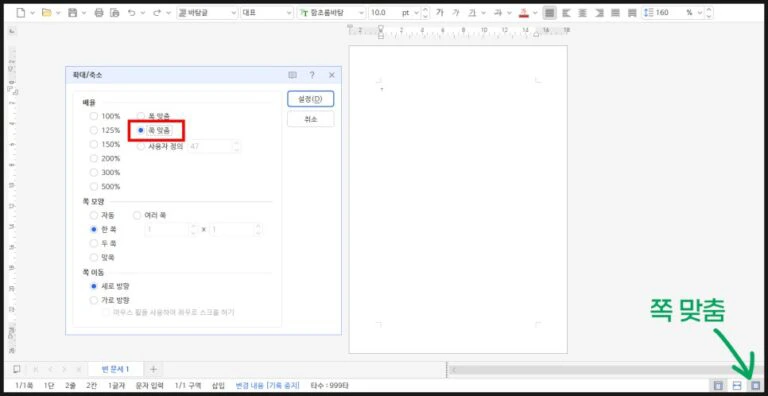Click the 폭 맞춤 status bar icon
The height and width of the screenshot is (396, 768).
(x=737, y=386)
